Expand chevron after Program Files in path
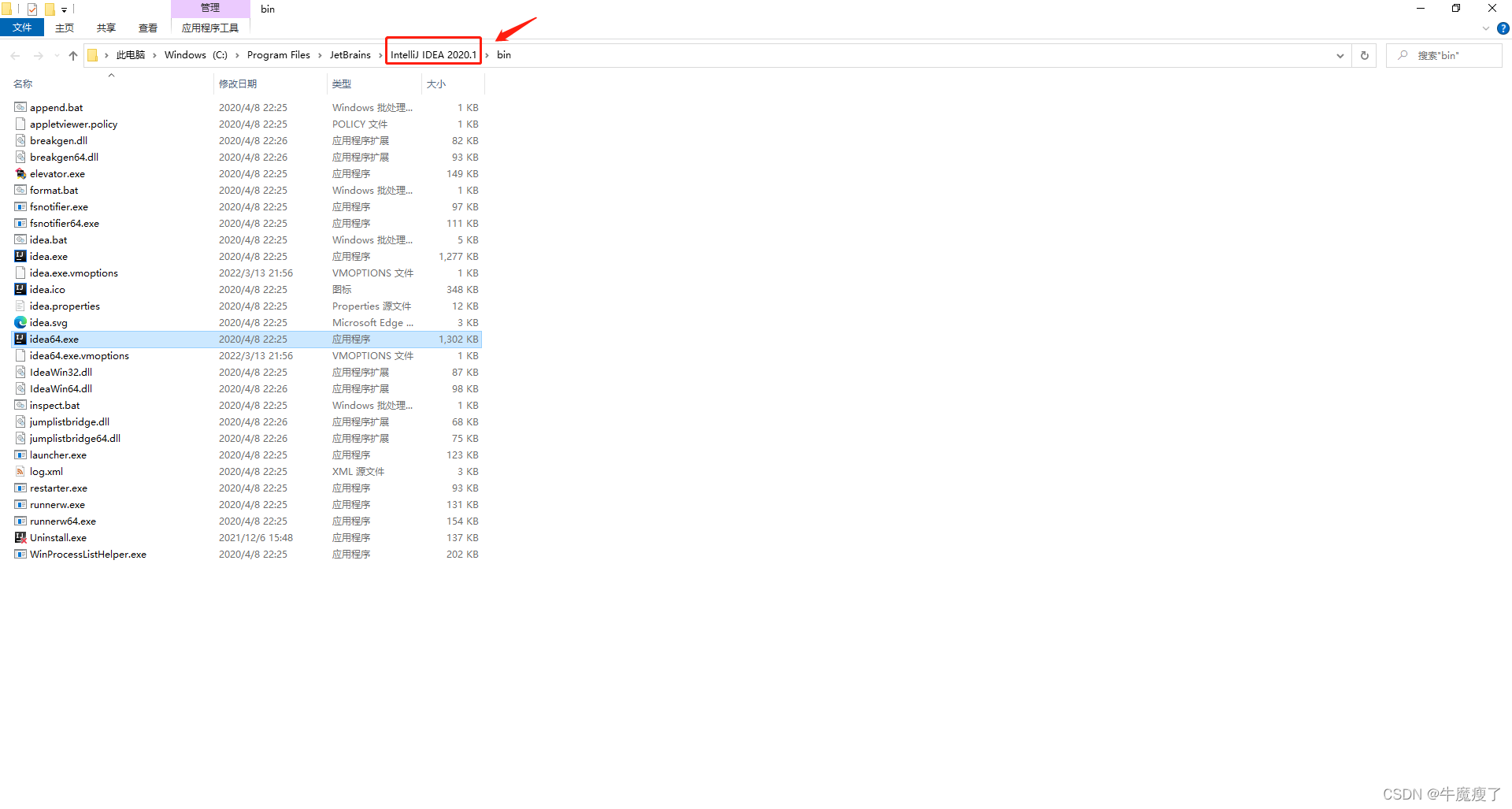This screenshot has height=809, width=1512. 320,55
